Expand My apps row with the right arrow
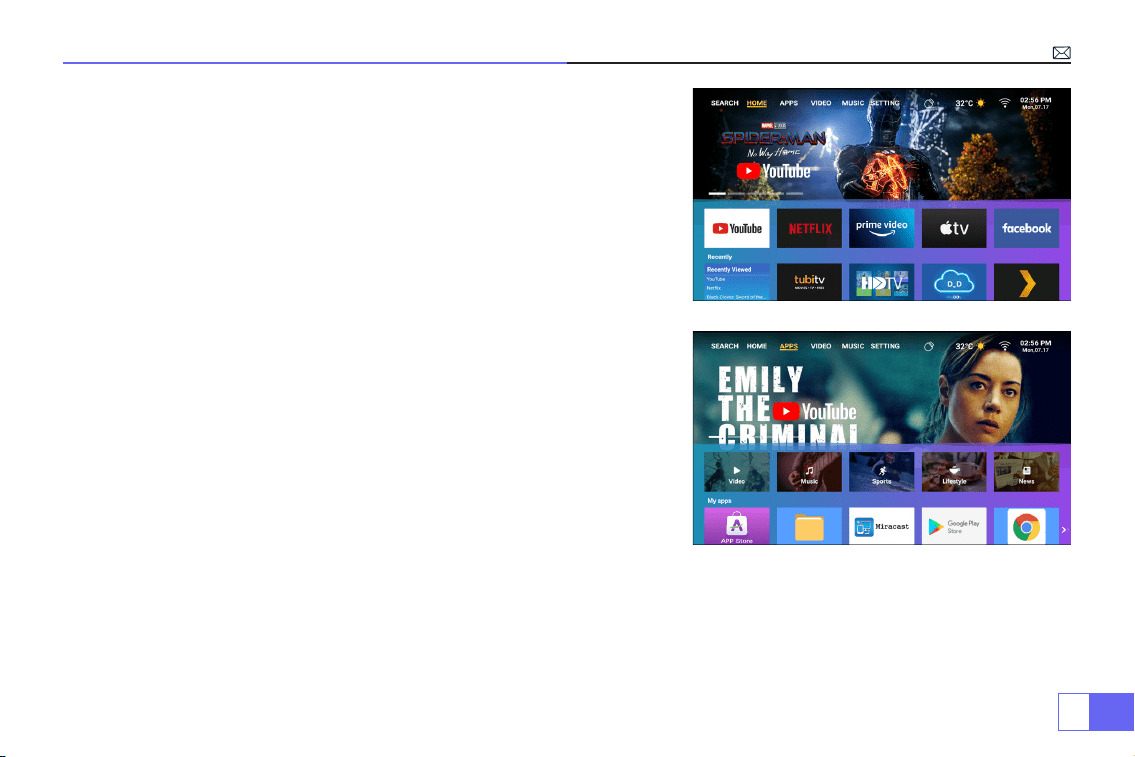1135x757 pixels. click(x=1063, y=530)
